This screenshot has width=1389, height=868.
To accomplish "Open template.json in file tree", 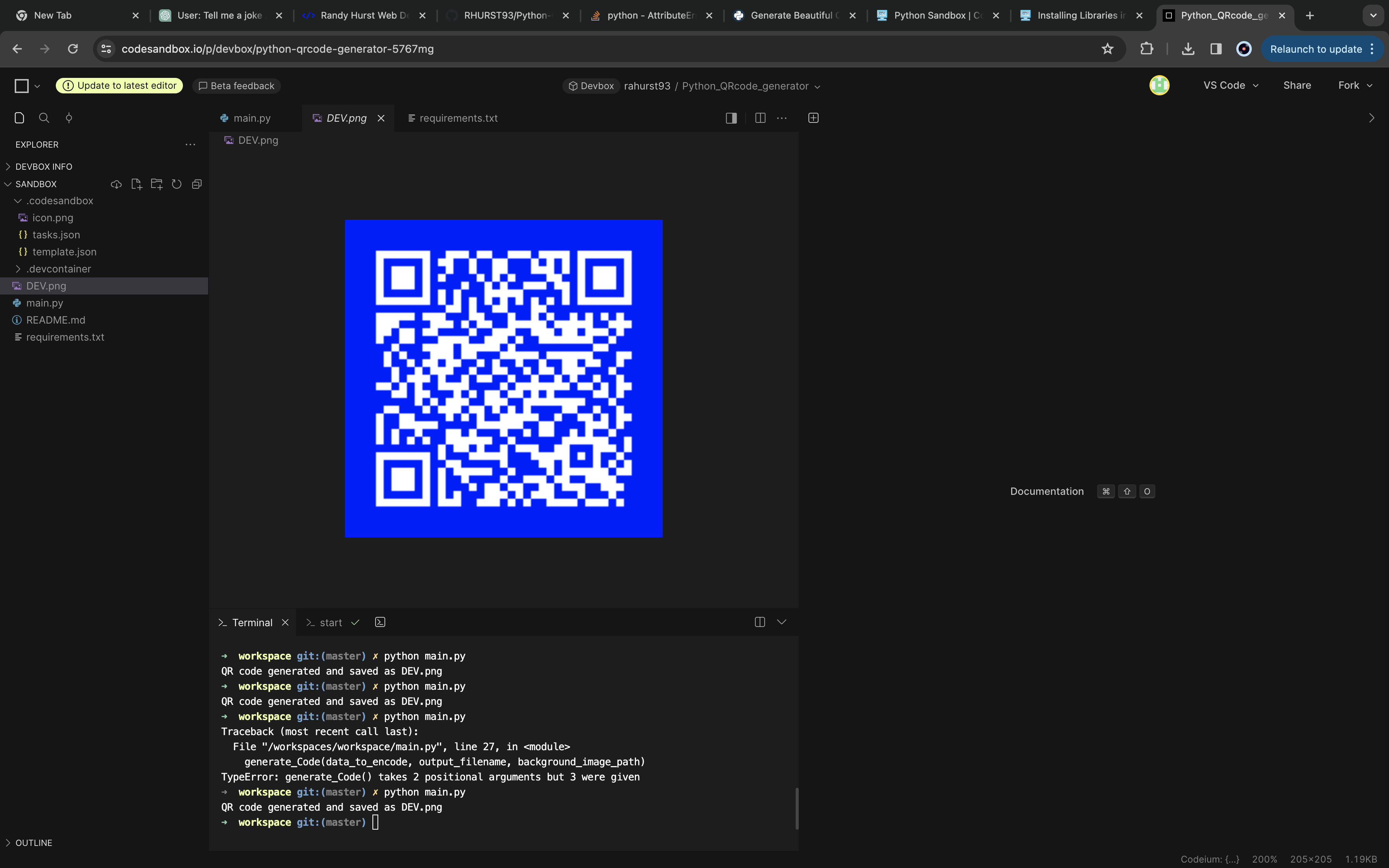I will (x=104, y=252).
